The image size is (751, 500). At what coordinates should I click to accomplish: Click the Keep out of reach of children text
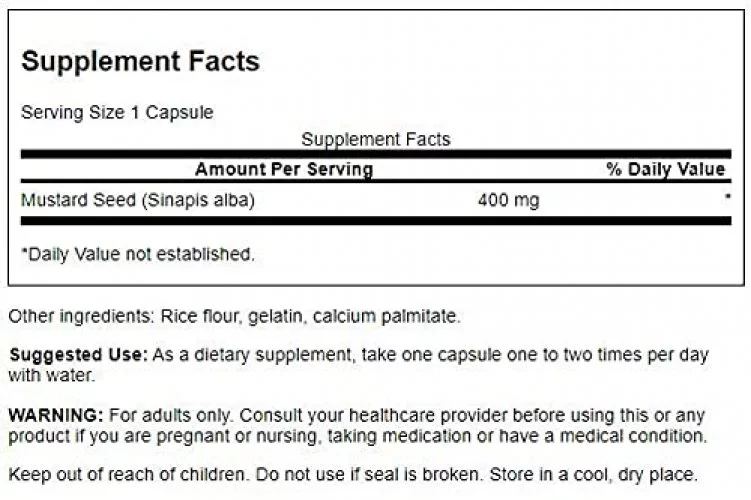[x=127, y=475]
